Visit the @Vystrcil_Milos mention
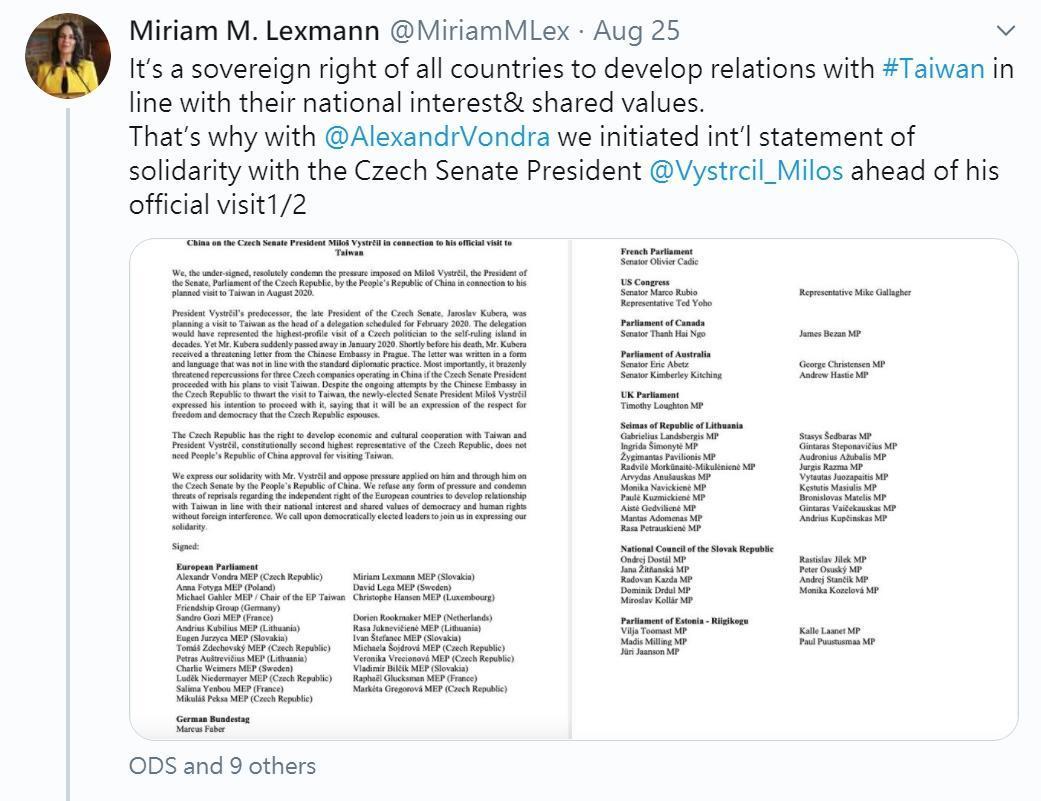The height and width of the screenshot is (801, 1041). coord(746,171)
